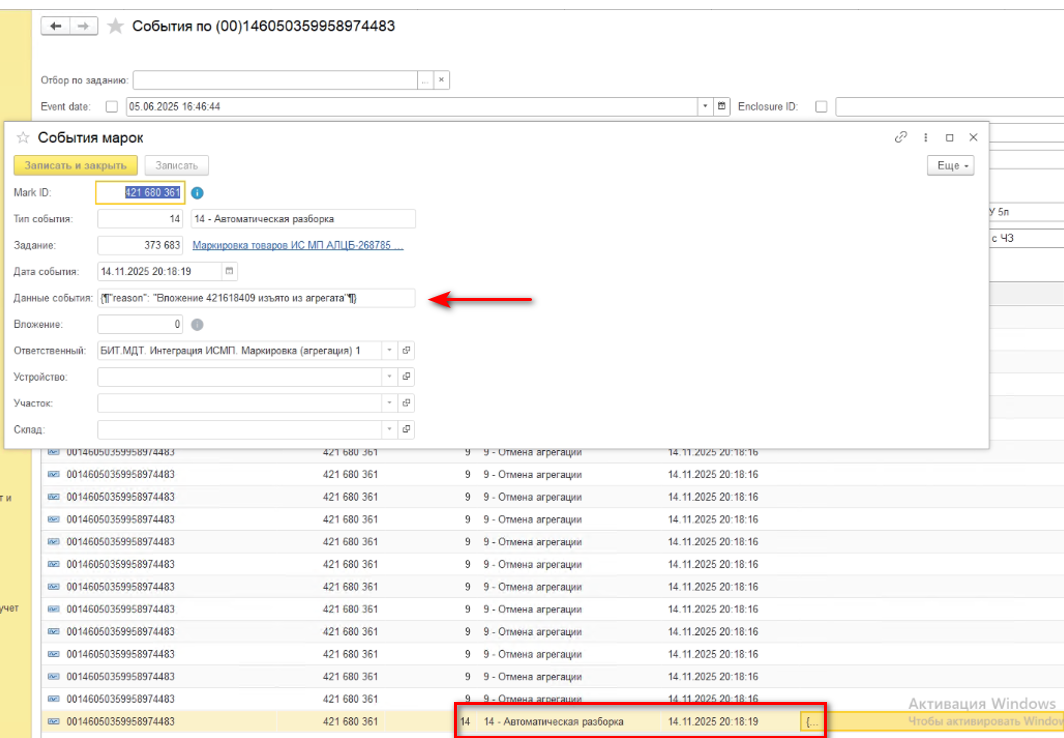Add События марок dialog to favorites
Screen dimensions: 1064x738
tap(23, 137)
